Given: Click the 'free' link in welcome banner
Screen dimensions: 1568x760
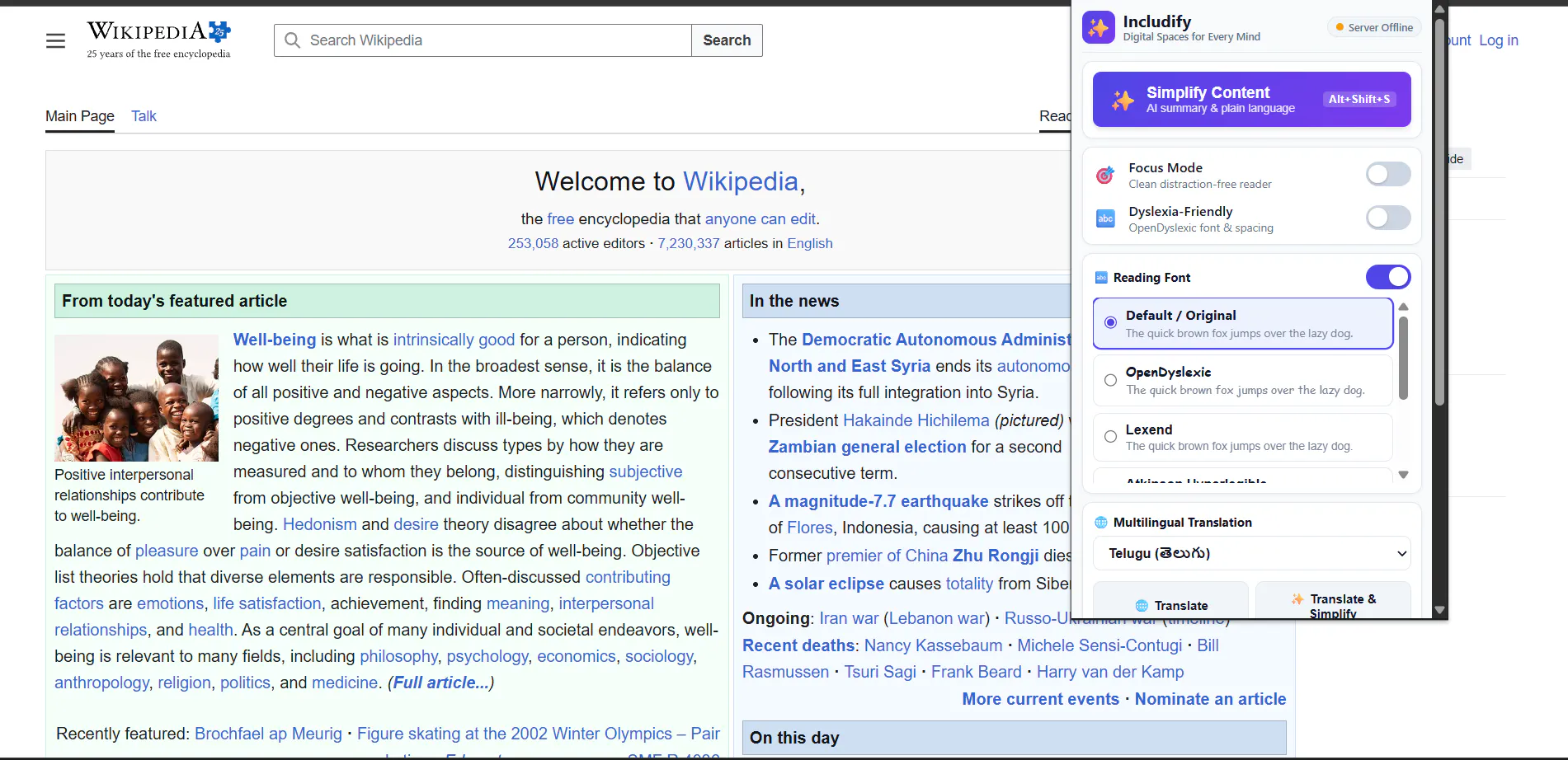Looking at the screenshot, I should click(560, 219).
